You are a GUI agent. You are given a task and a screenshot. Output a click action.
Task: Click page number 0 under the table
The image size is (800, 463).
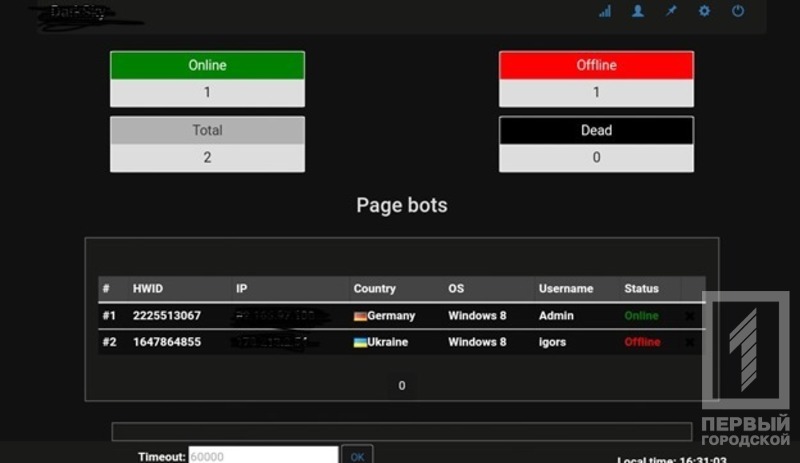coord(401,385)
